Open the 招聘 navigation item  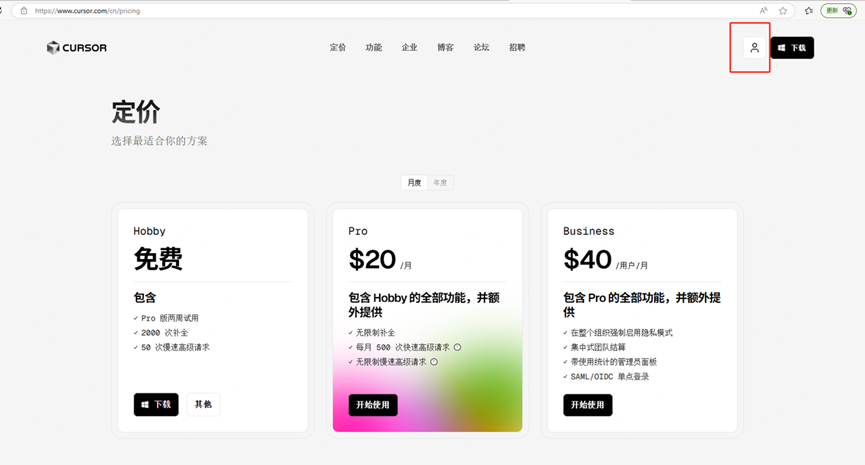tap(517, 47)
